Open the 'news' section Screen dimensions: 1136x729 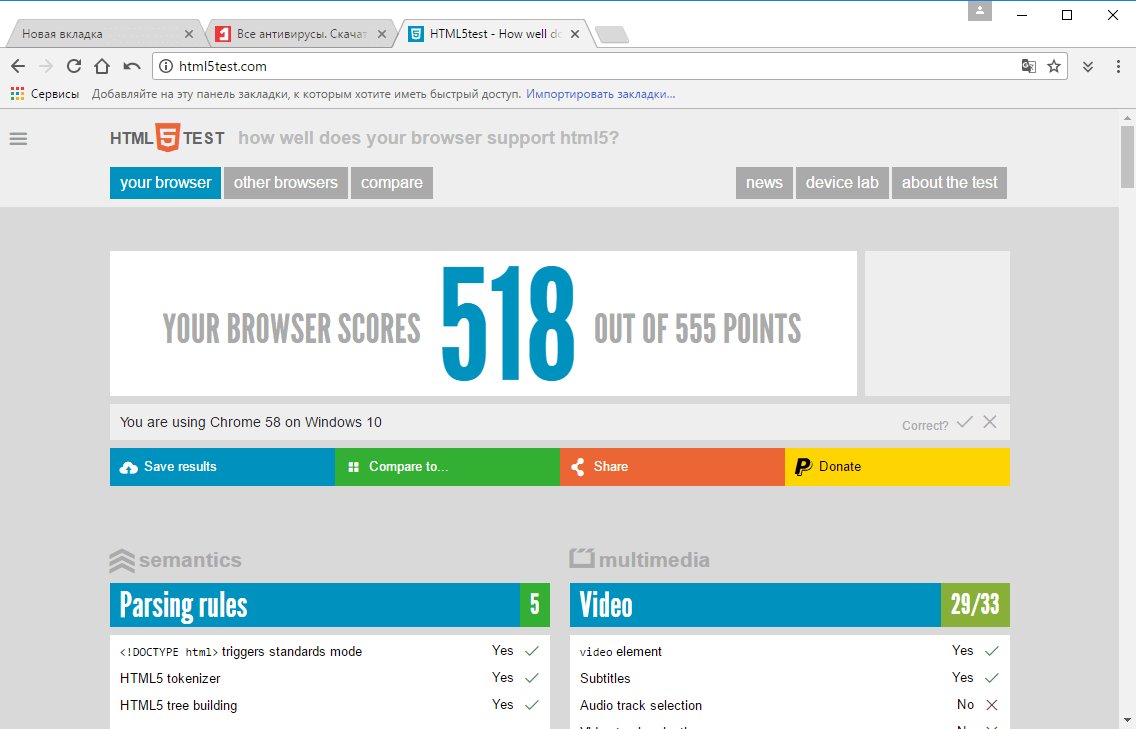pyautogui.click(x=764, y=183)
